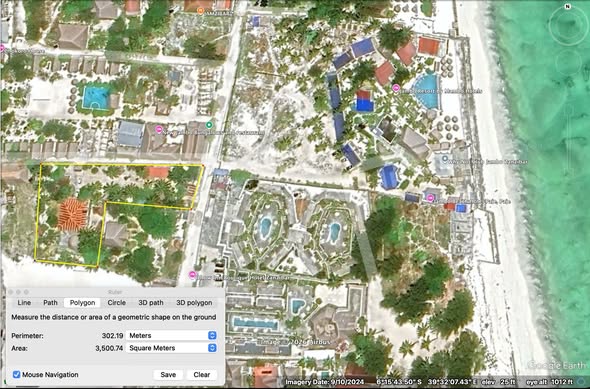590x389 pixels.
Task: Select blue circle marker near Jambo Zanzibar label
Action: pyautogui.click(x=445, y=159)
